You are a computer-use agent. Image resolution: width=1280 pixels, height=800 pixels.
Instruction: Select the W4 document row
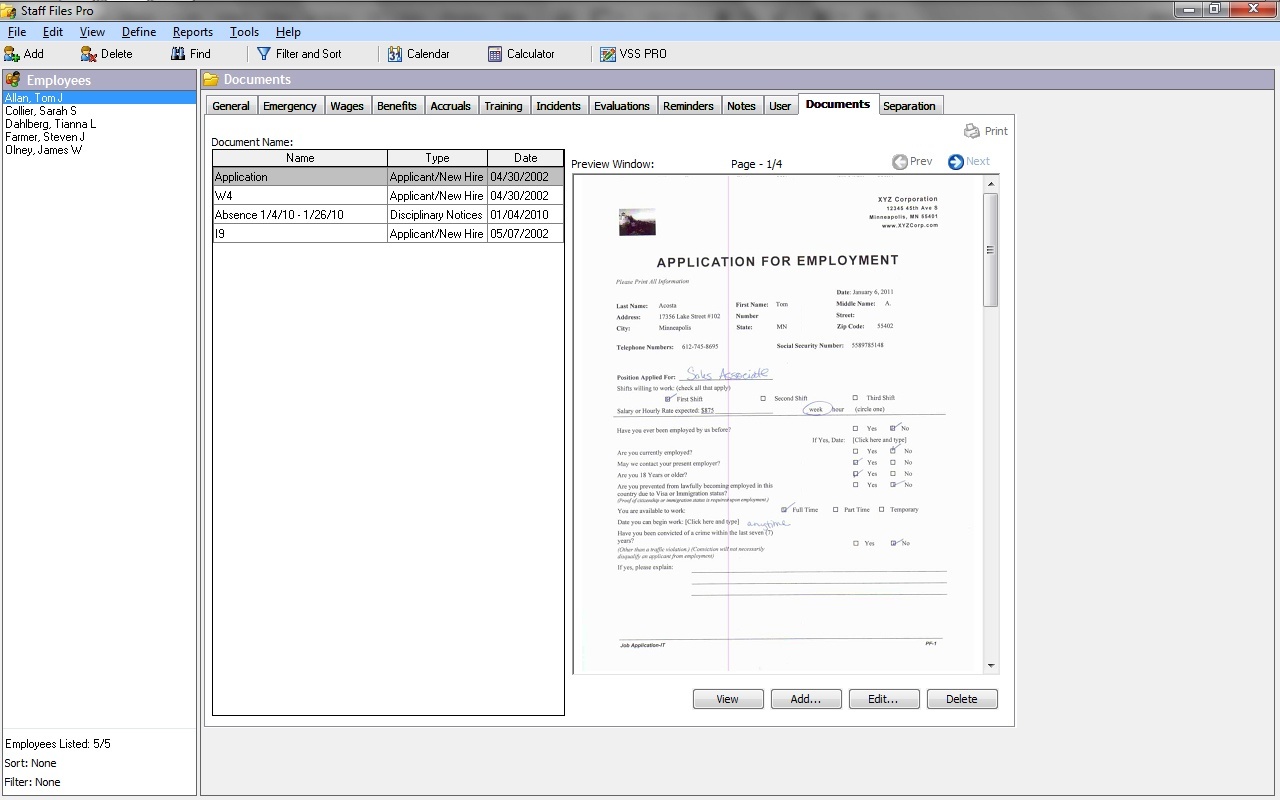click(388, 196)
